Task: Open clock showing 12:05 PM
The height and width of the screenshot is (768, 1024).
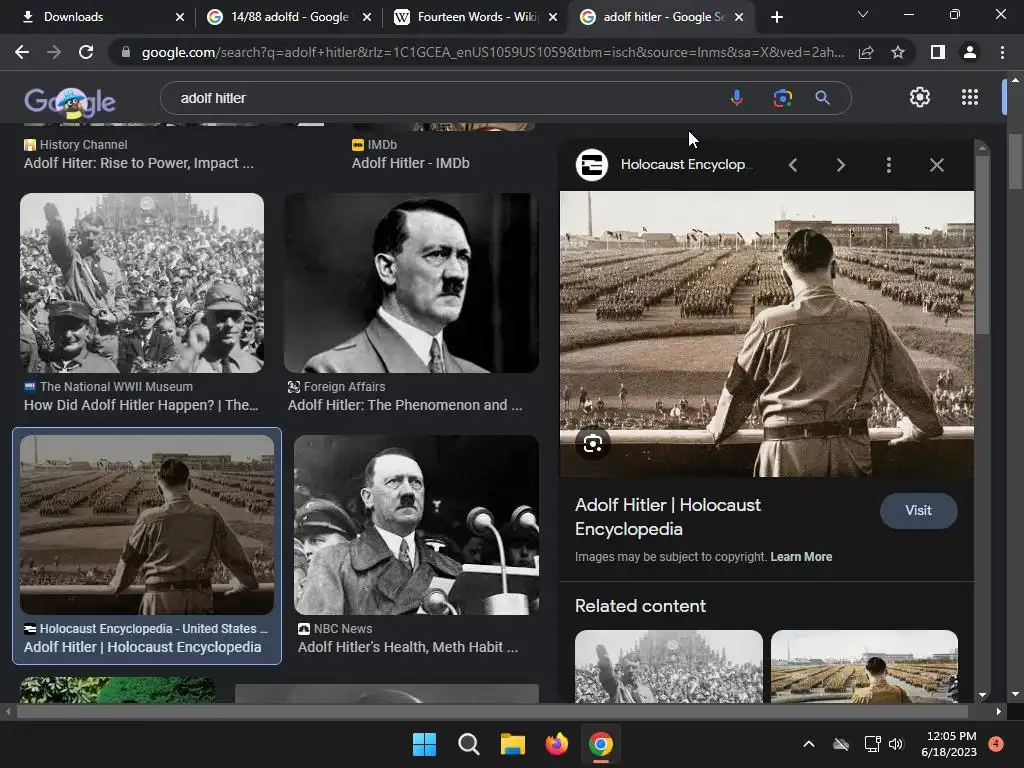Action: click(x=950, y=744)
